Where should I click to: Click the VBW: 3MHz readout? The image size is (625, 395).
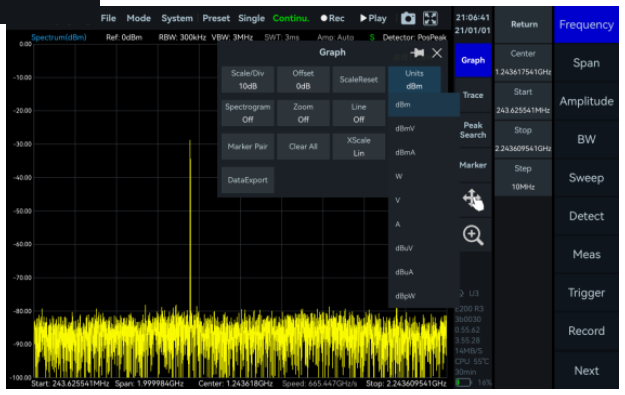[x=232, y=37]
